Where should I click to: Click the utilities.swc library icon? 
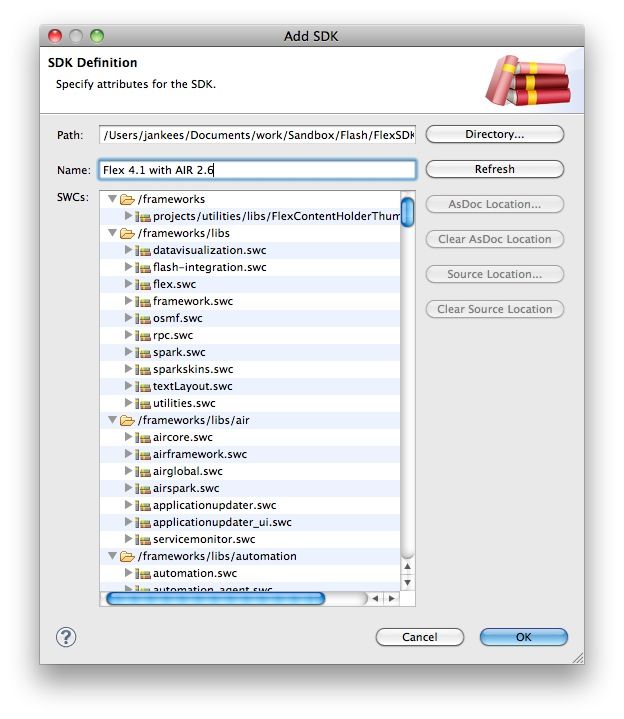[143, 403]
